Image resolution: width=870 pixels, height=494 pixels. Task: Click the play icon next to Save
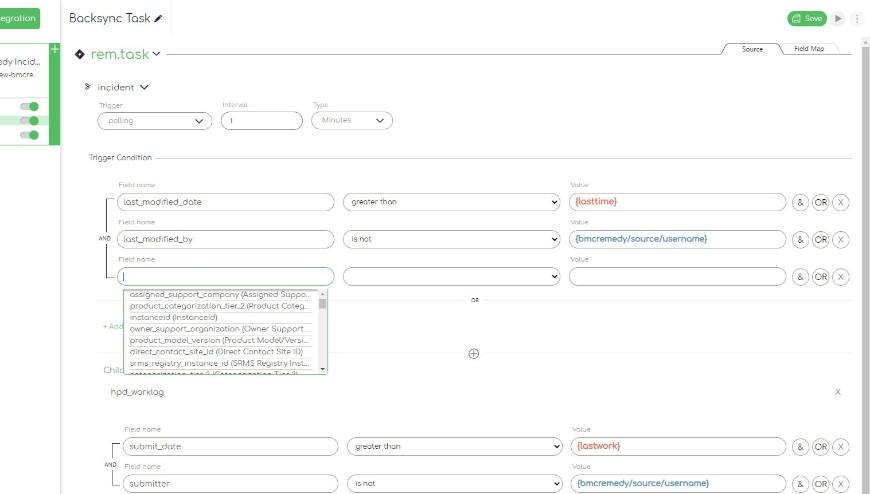click(838, 18)
